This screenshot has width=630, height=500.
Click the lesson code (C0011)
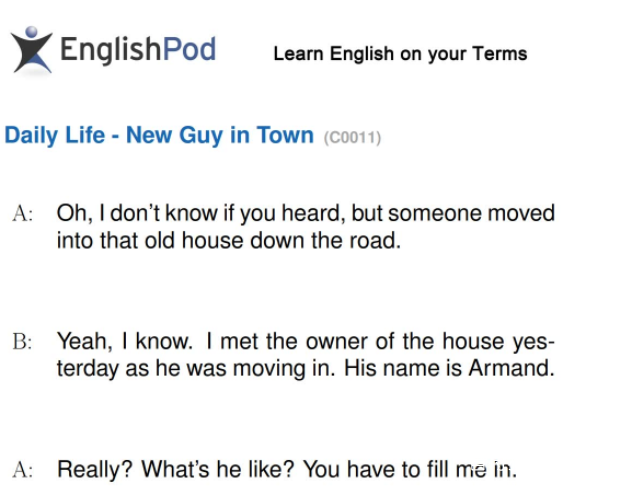click(352, 137)
